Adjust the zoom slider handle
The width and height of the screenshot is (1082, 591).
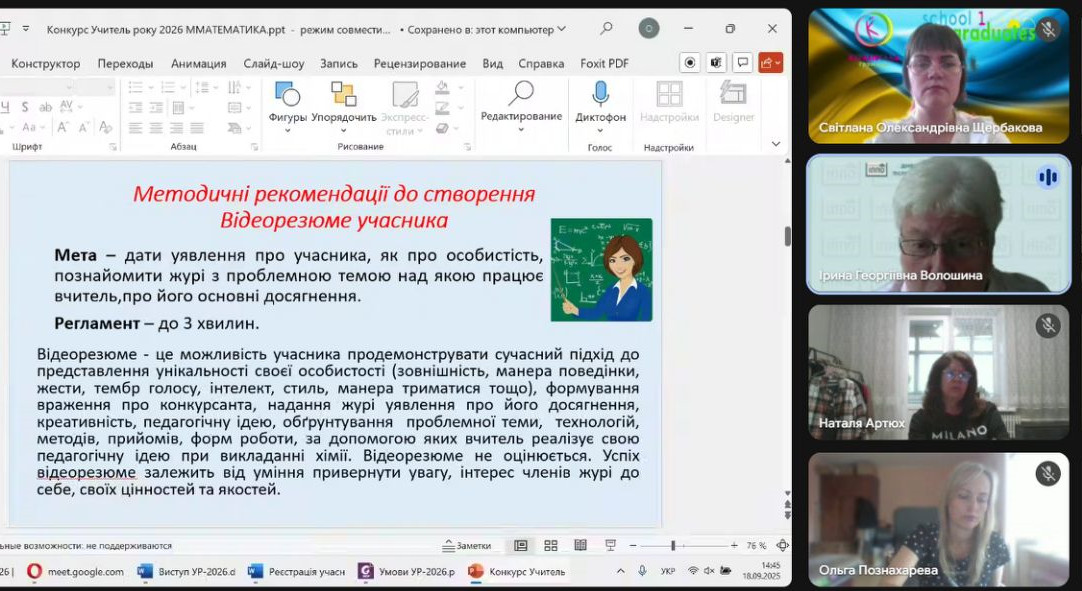coord(673,545)
